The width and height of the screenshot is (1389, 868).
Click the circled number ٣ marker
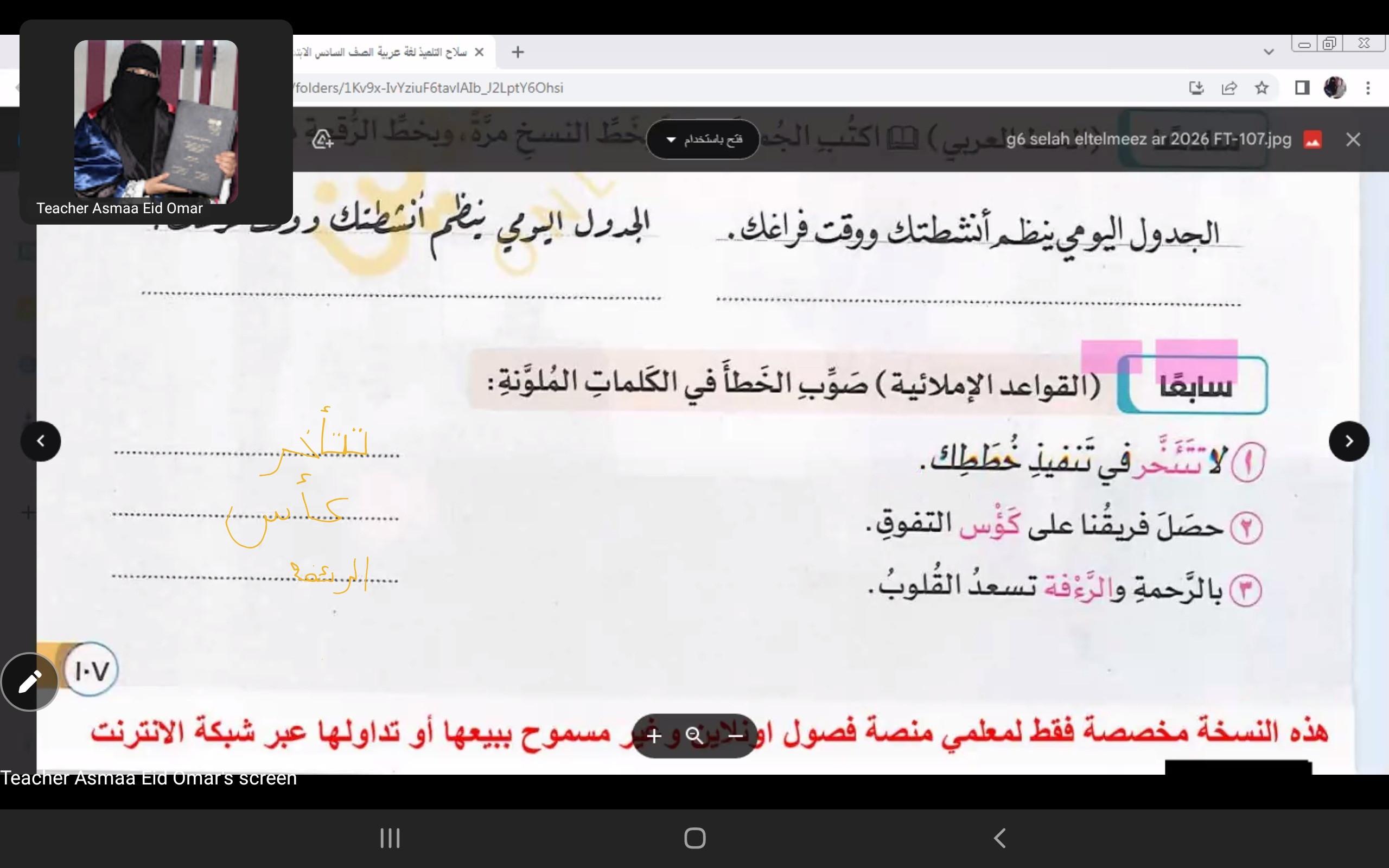(x=1245, y=591)
